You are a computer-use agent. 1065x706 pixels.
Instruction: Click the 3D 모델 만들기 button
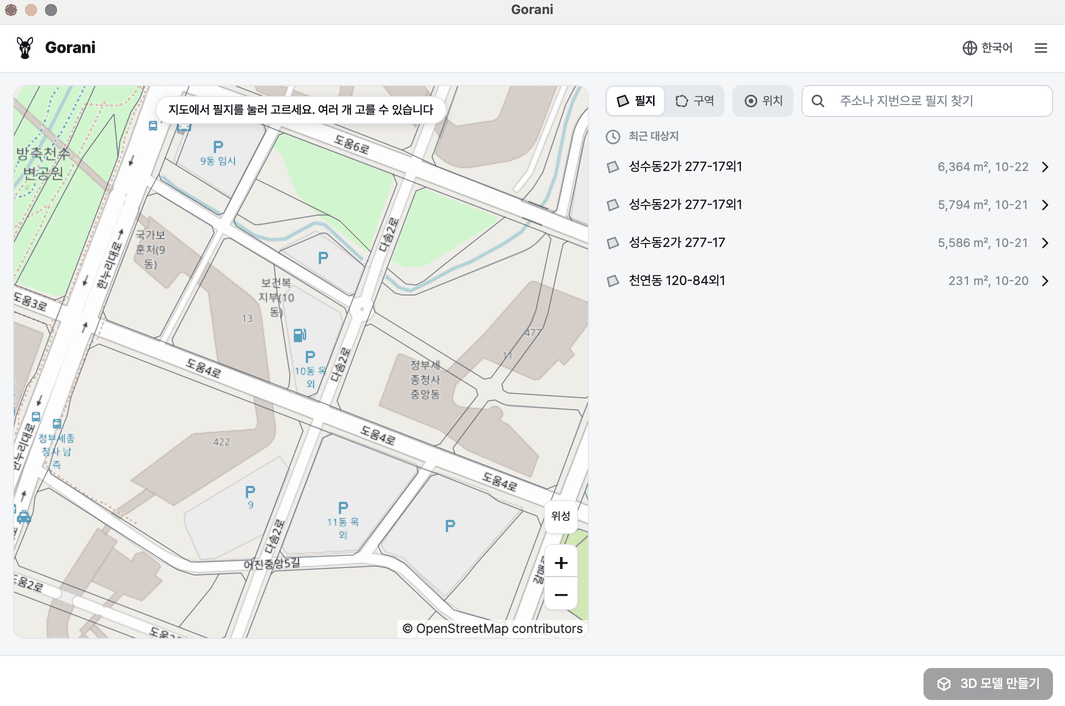(x=988, y=684)
